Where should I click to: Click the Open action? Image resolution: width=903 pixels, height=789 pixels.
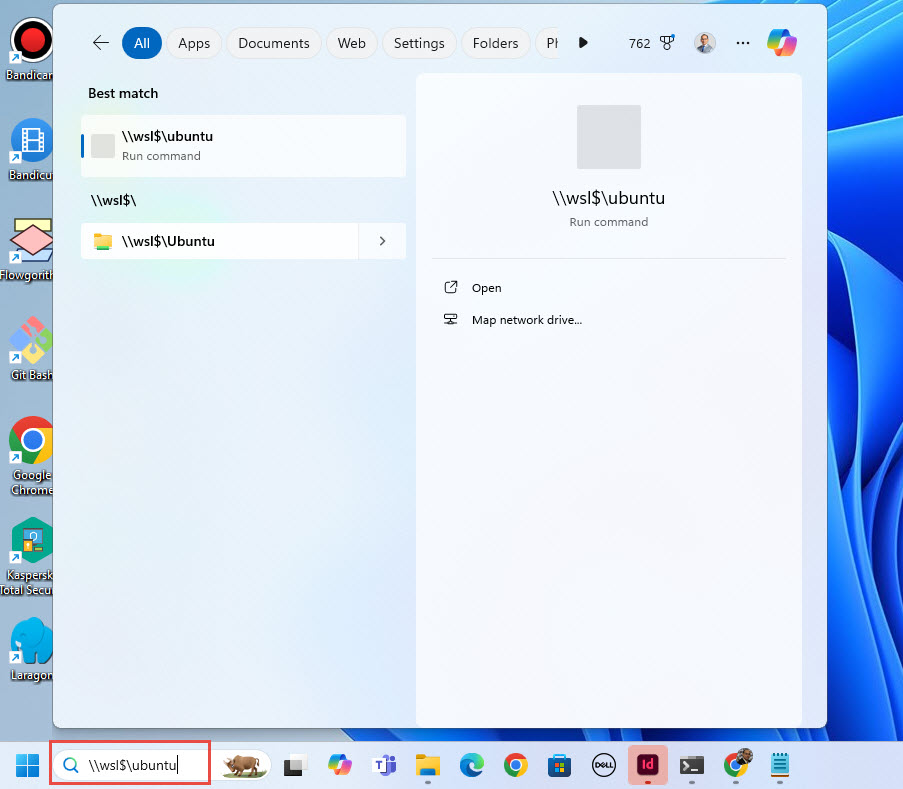(x=487, y=287)
